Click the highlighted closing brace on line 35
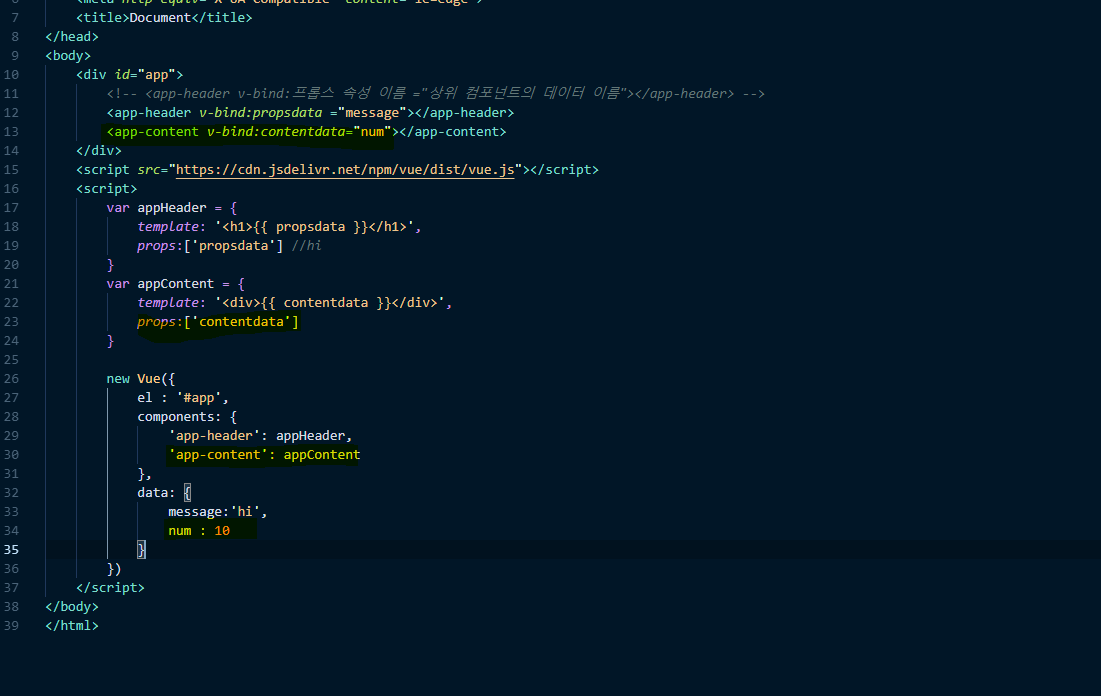 click(x=141, y=549)
